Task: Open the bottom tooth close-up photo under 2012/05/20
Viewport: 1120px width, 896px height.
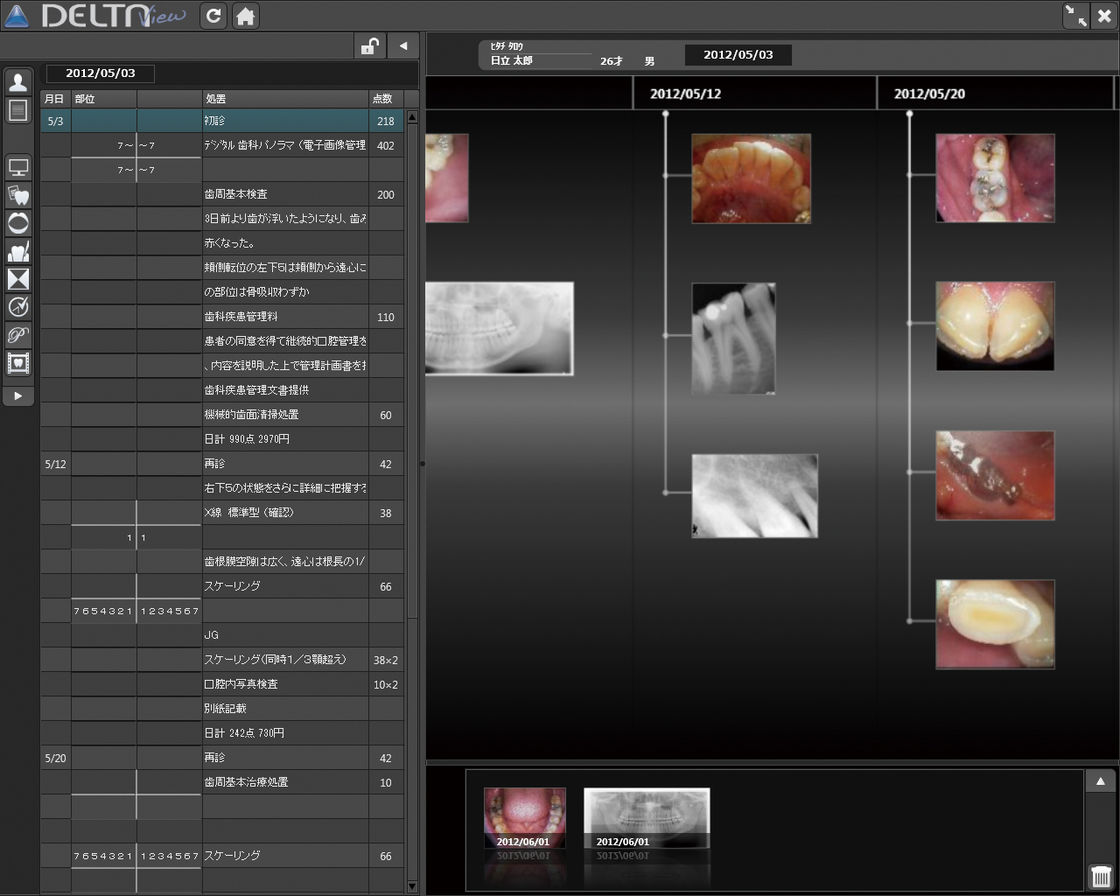Action: 995,624
